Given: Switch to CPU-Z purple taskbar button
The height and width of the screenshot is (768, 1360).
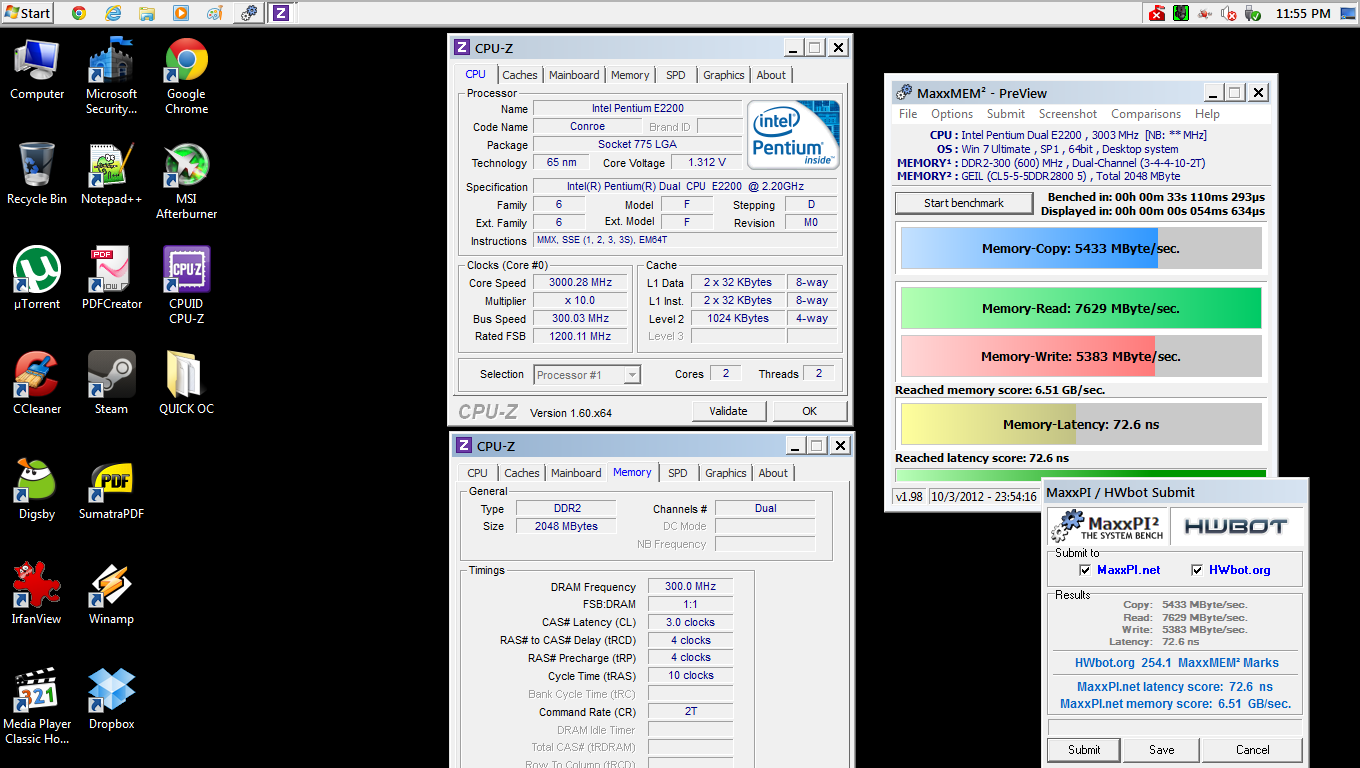Looking at the screenshot, I should (x=281, y=13).
